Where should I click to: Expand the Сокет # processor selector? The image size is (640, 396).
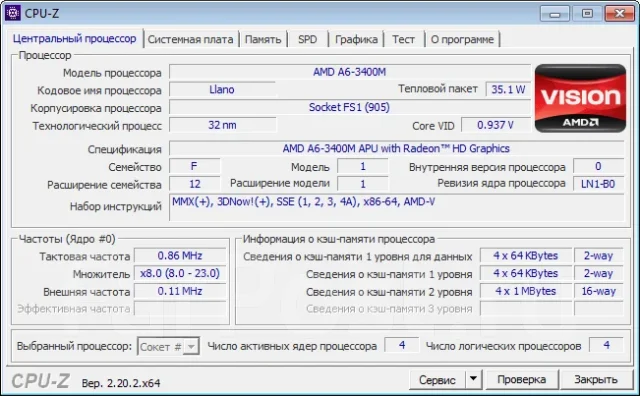click(191, 347)
